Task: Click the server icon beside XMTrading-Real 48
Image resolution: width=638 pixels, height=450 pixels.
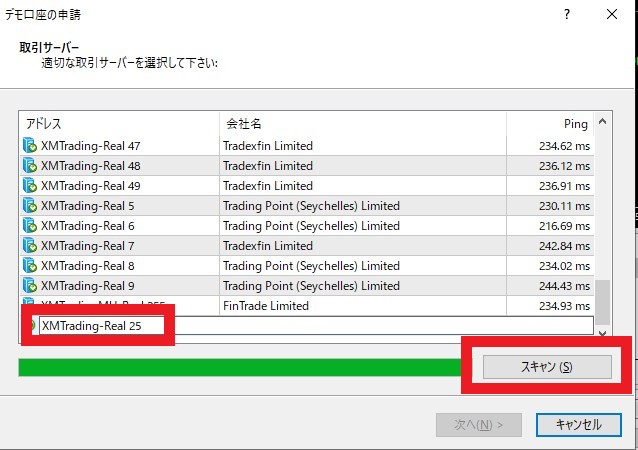Action: point(29,166)
